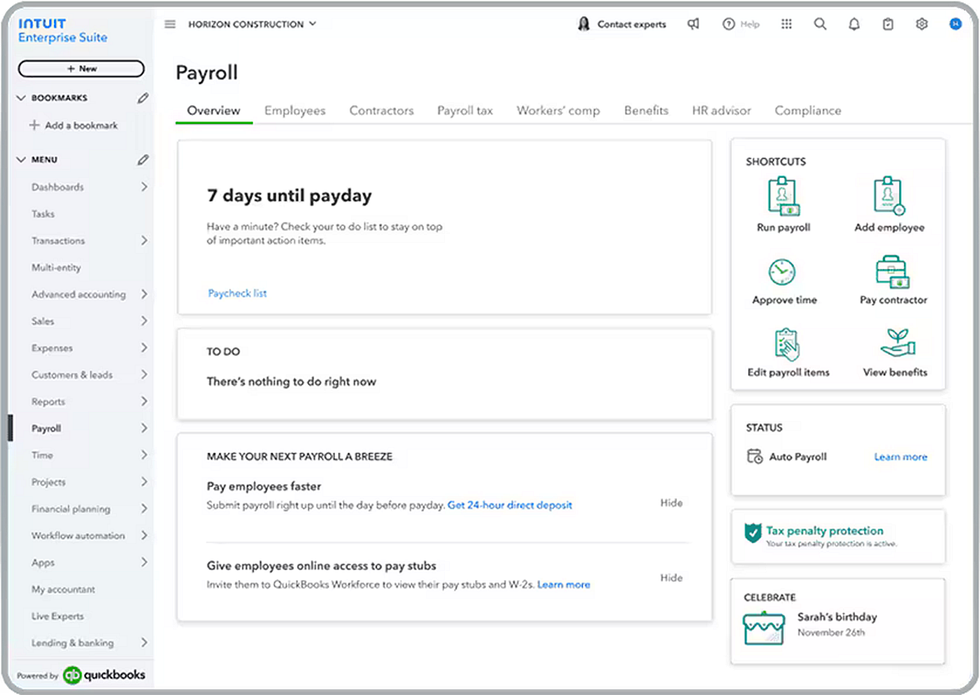Click the search magnifier icon
Screen dimensions: 980x695
click(x=820, y=24)
